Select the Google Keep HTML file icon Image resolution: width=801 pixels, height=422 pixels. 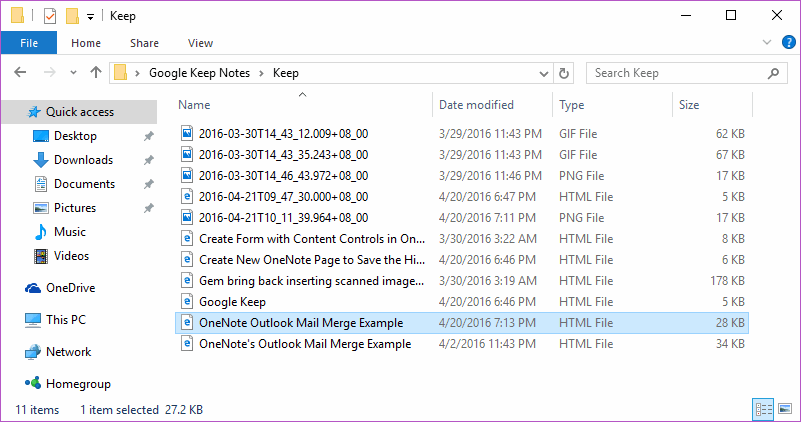(186, 301)
